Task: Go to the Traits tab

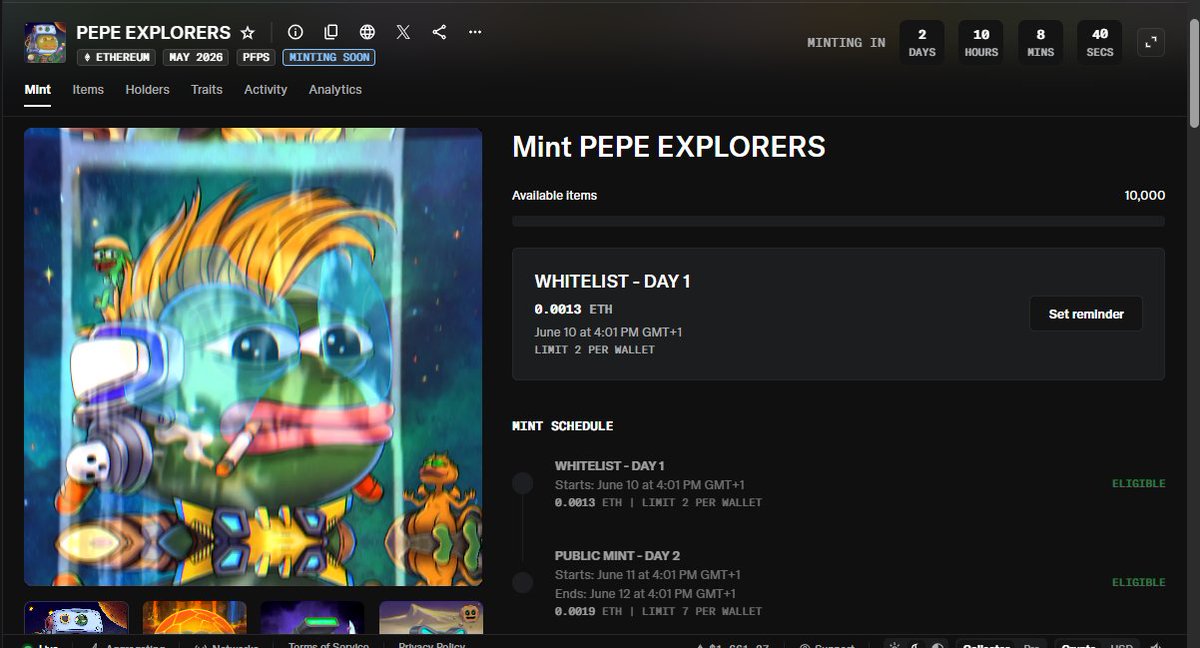Action: click(207, 90)
